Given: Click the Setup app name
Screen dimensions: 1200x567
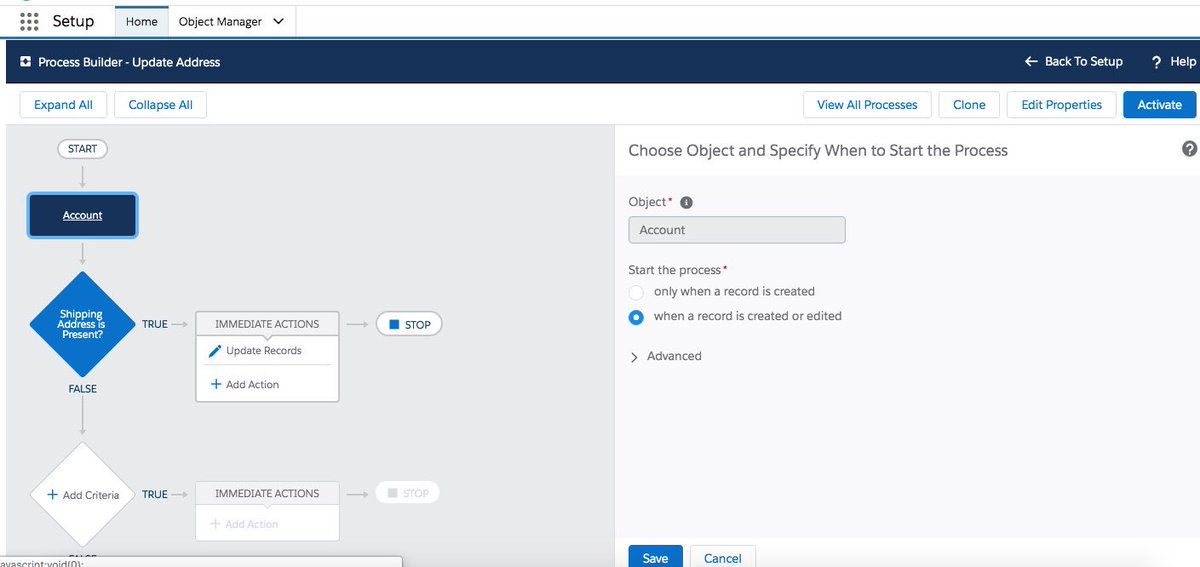Looking at the screenshot, I should tap(73, 21).
